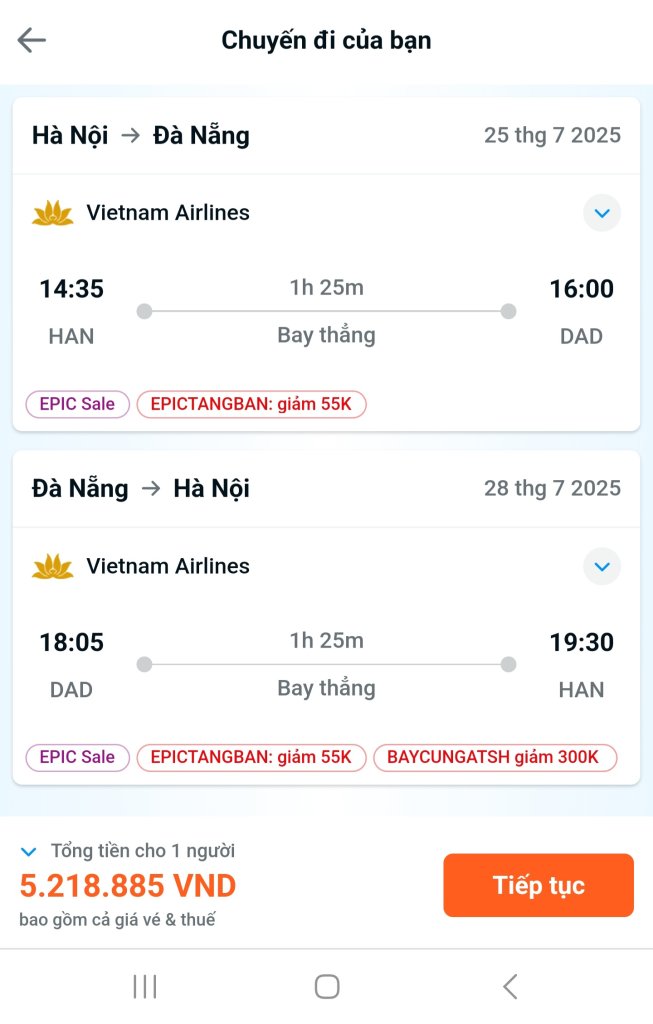Viewport: 653px width, 1024px height.
Task: Click Vietnam Airlines lotus logo on outbound flight
Action: click(x=53, y=213)
